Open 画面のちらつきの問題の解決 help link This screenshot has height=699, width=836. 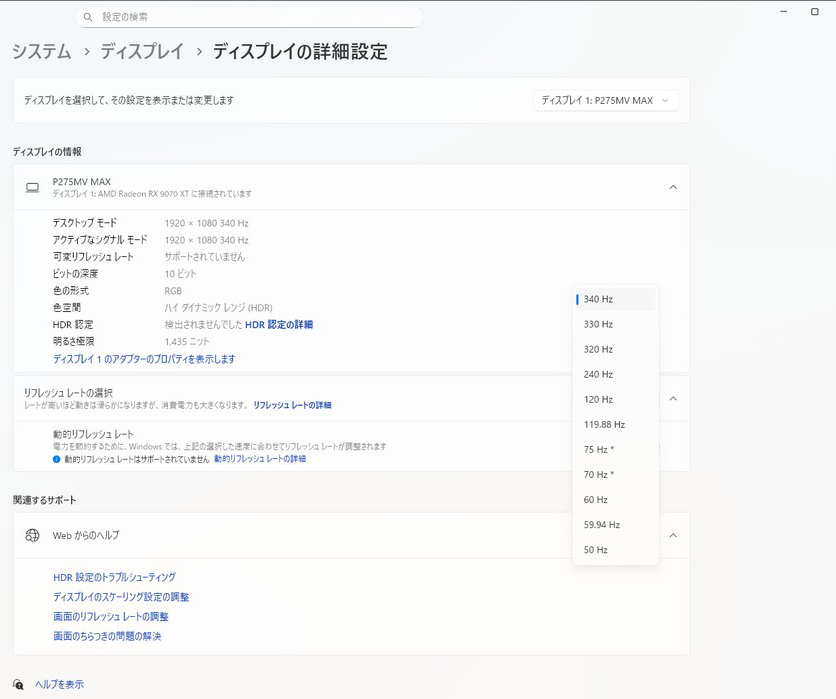(107, 636)
